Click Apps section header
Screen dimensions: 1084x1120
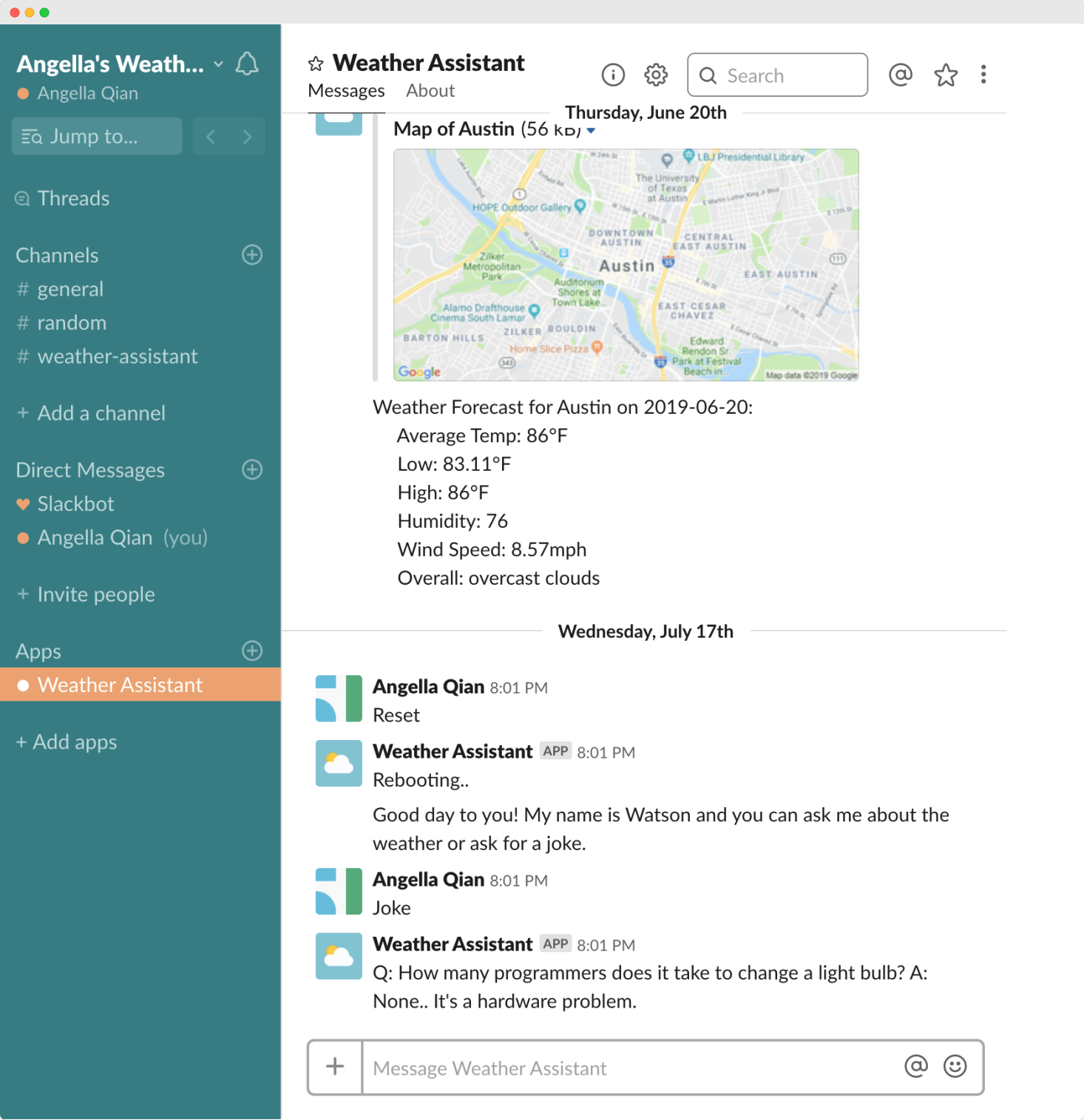[38, 651]
